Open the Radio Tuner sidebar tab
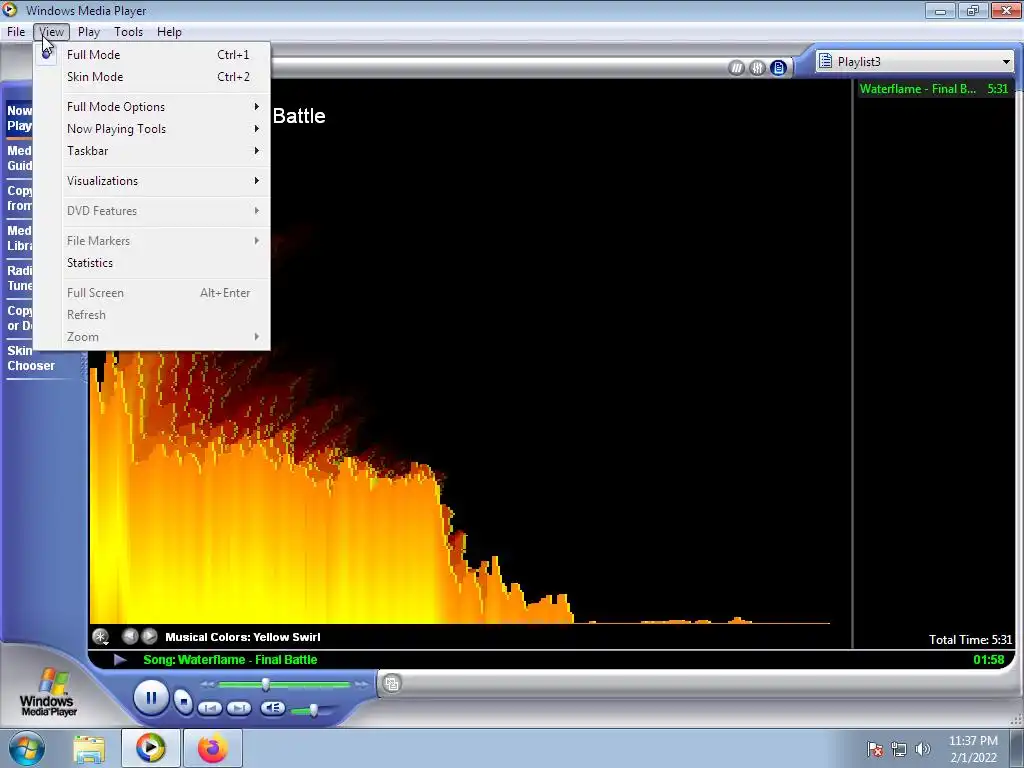Screen dimensions: 1024x768 19,278
